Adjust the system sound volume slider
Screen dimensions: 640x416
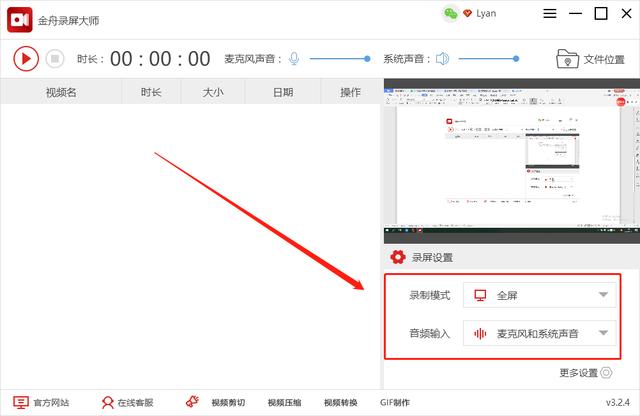[489, 59]
